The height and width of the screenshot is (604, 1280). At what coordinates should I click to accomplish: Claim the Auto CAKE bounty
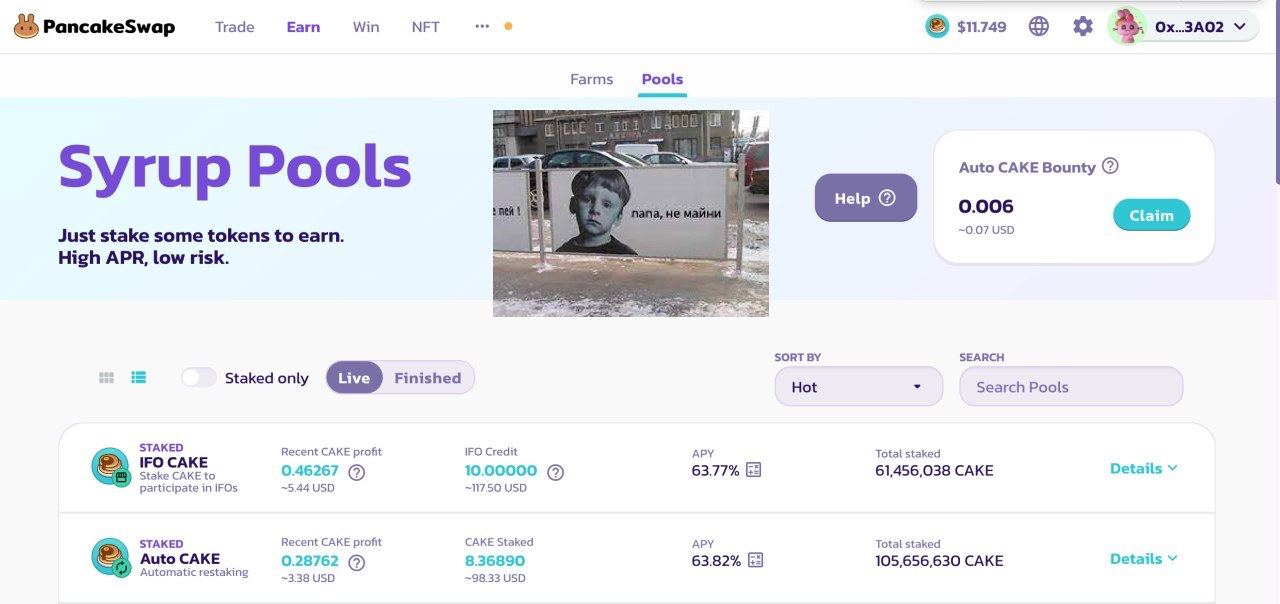point(1152,215)
